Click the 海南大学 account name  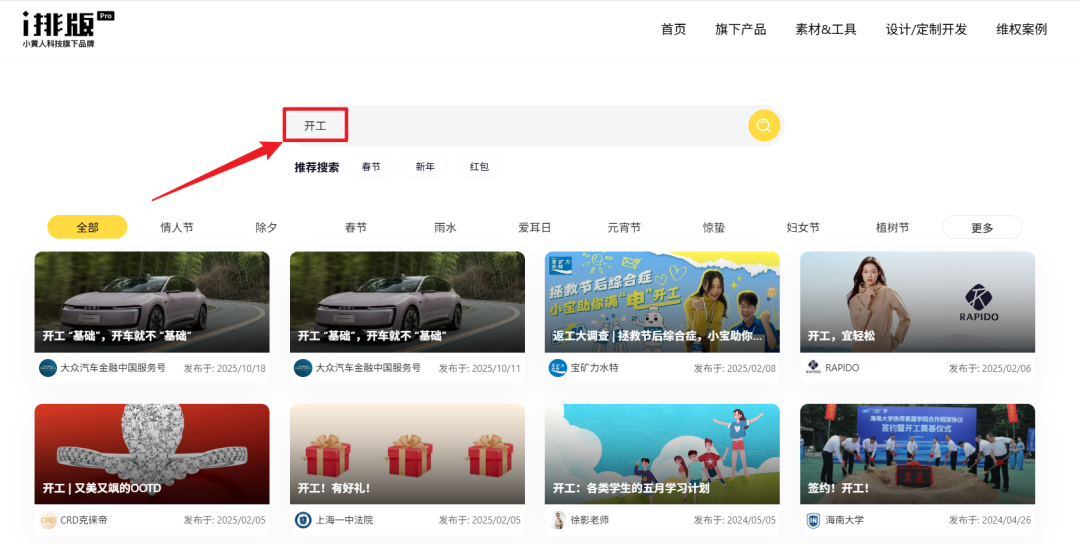845,520
